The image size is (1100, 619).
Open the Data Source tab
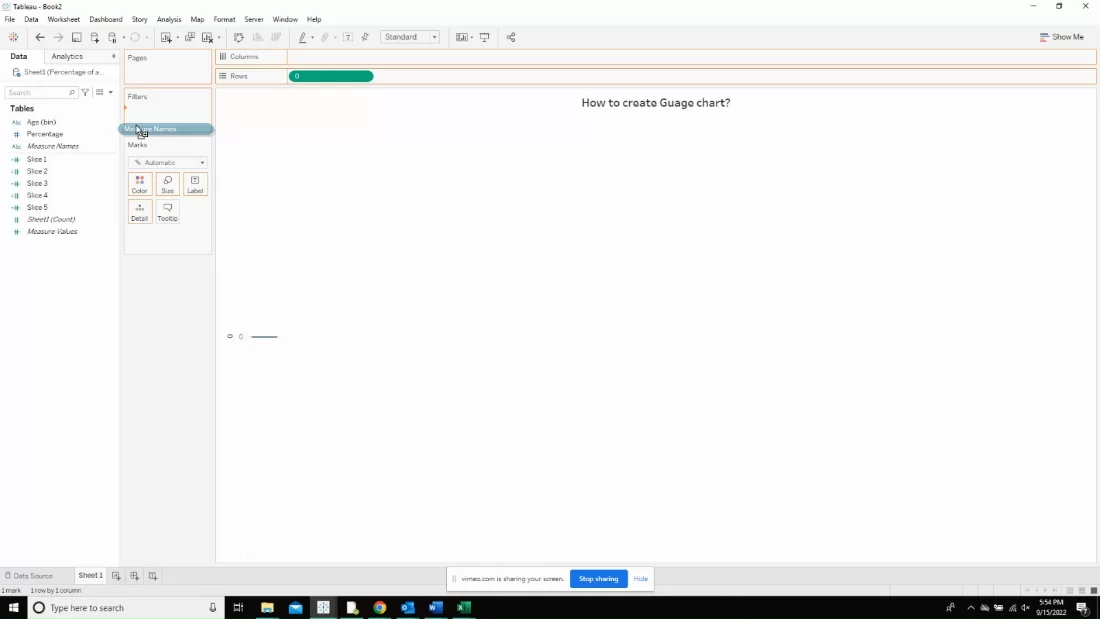(x=29, y=576)
